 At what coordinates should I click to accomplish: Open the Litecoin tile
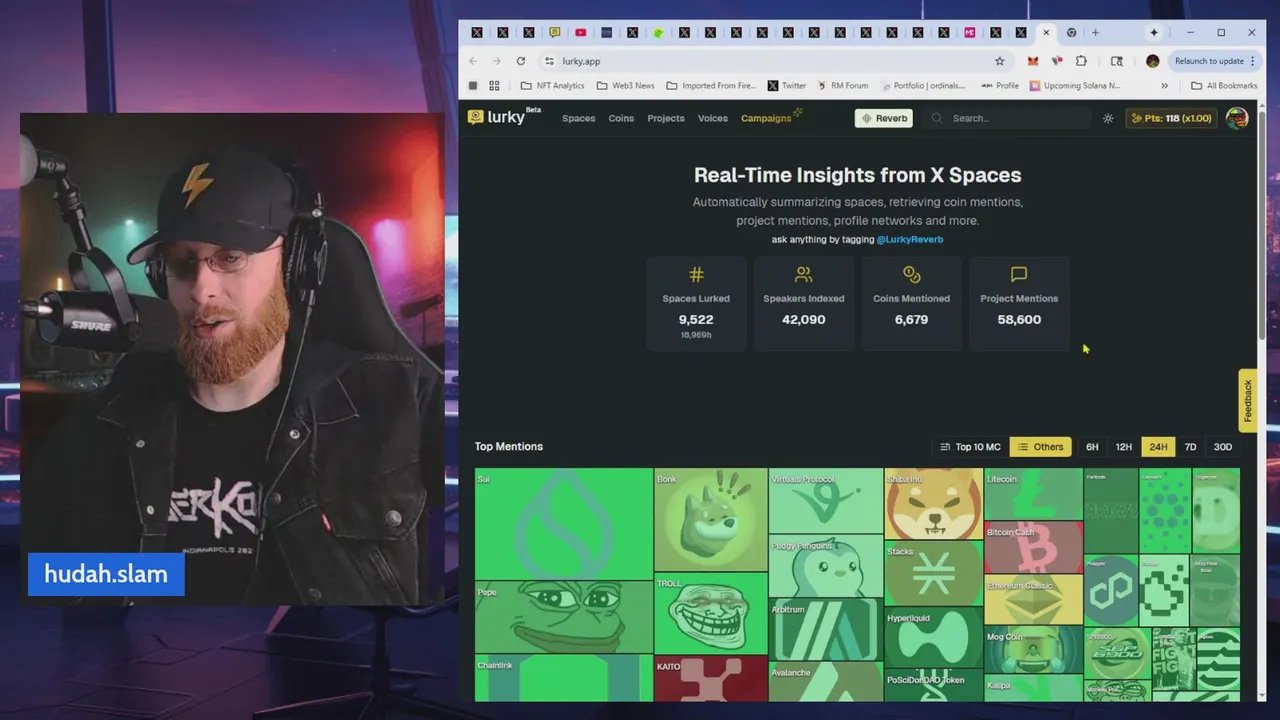pos(1033,494)
